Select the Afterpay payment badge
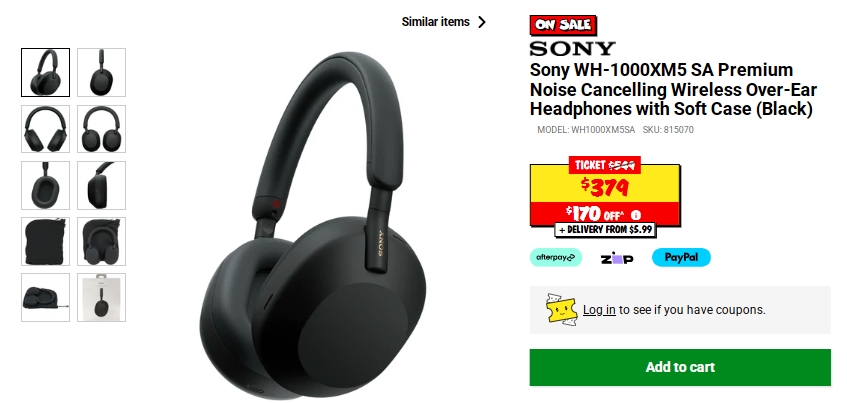847x403 pixels. tap(555, 257)
